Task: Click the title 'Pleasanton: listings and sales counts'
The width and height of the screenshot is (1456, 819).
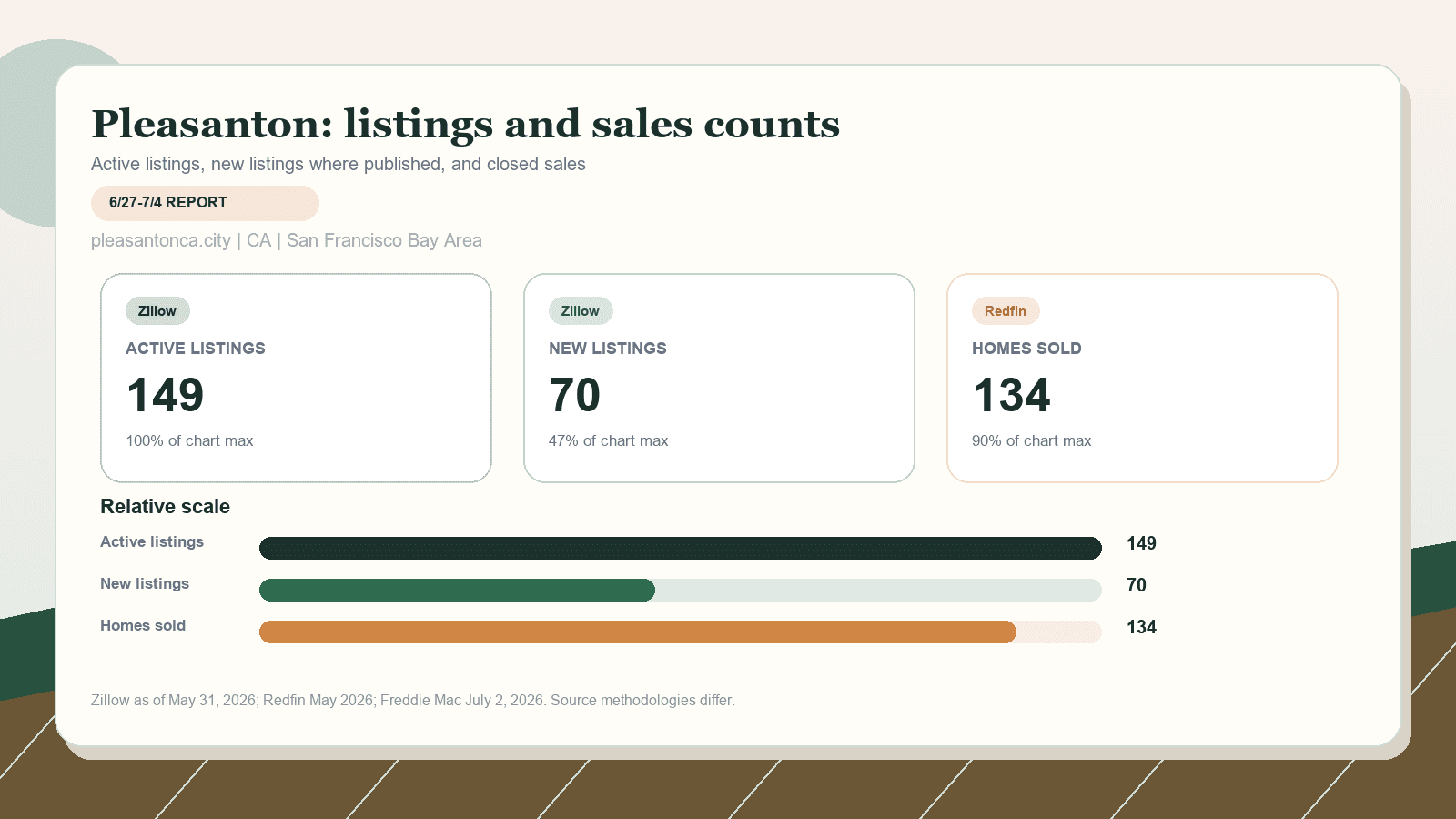Action: click(x=465, y=125)
